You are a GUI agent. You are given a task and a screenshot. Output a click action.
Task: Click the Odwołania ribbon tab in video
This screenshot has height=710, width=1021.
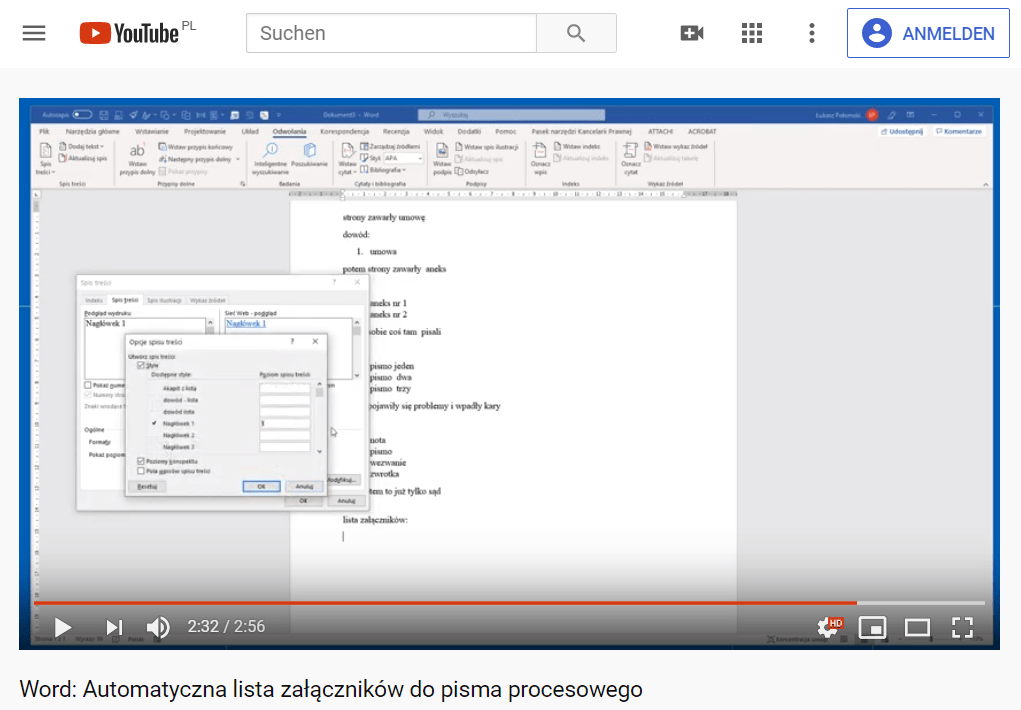click(x=289, y=131)
